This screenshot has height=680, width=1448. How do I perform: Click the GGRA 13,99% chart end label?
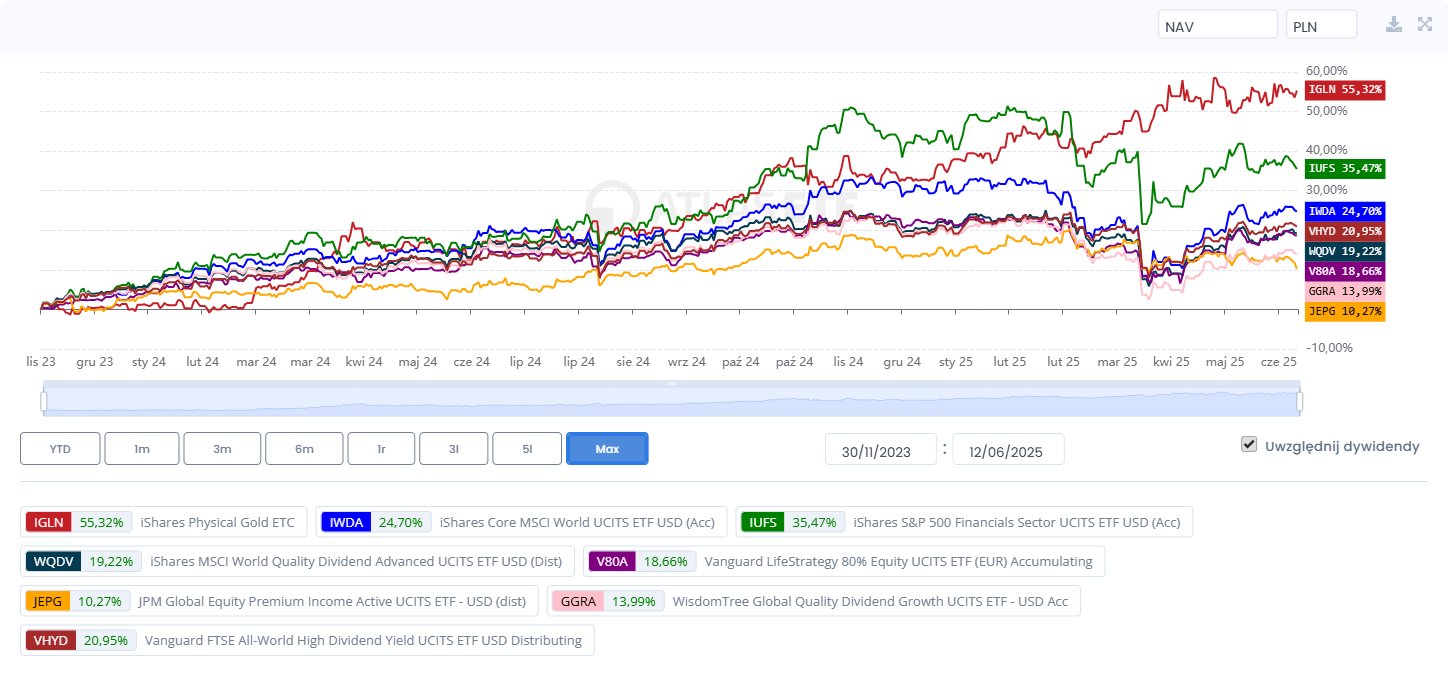coord(1345,291)
